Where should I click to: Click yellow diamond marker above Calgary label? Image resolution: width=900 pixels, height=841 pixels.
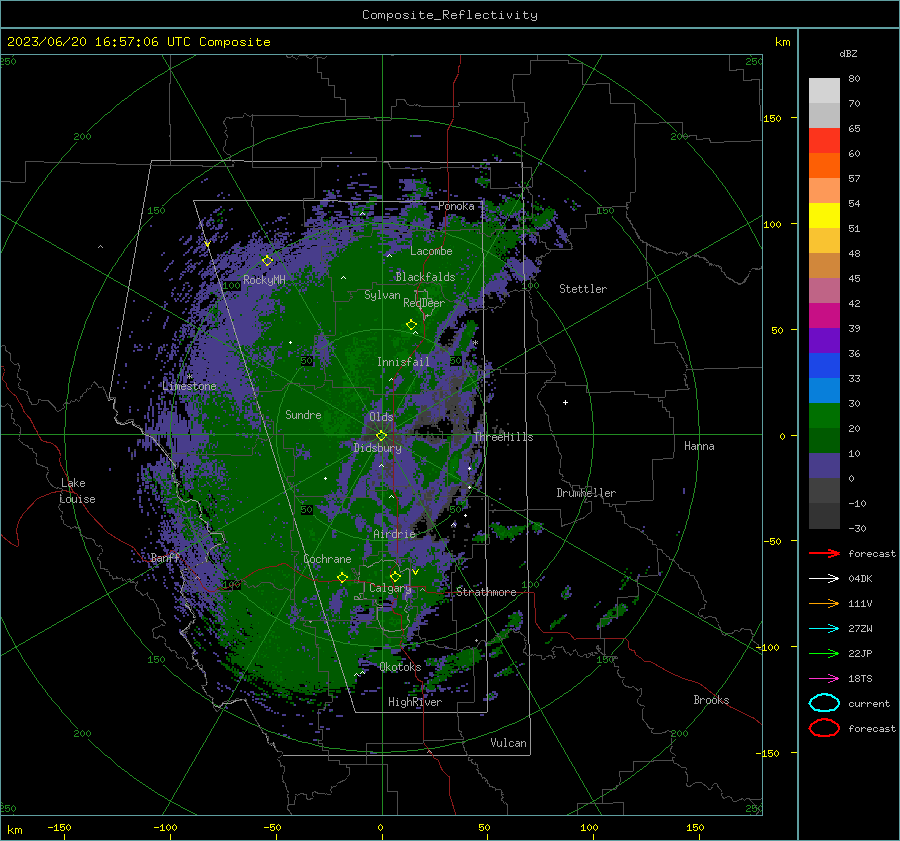coord(395,576)
